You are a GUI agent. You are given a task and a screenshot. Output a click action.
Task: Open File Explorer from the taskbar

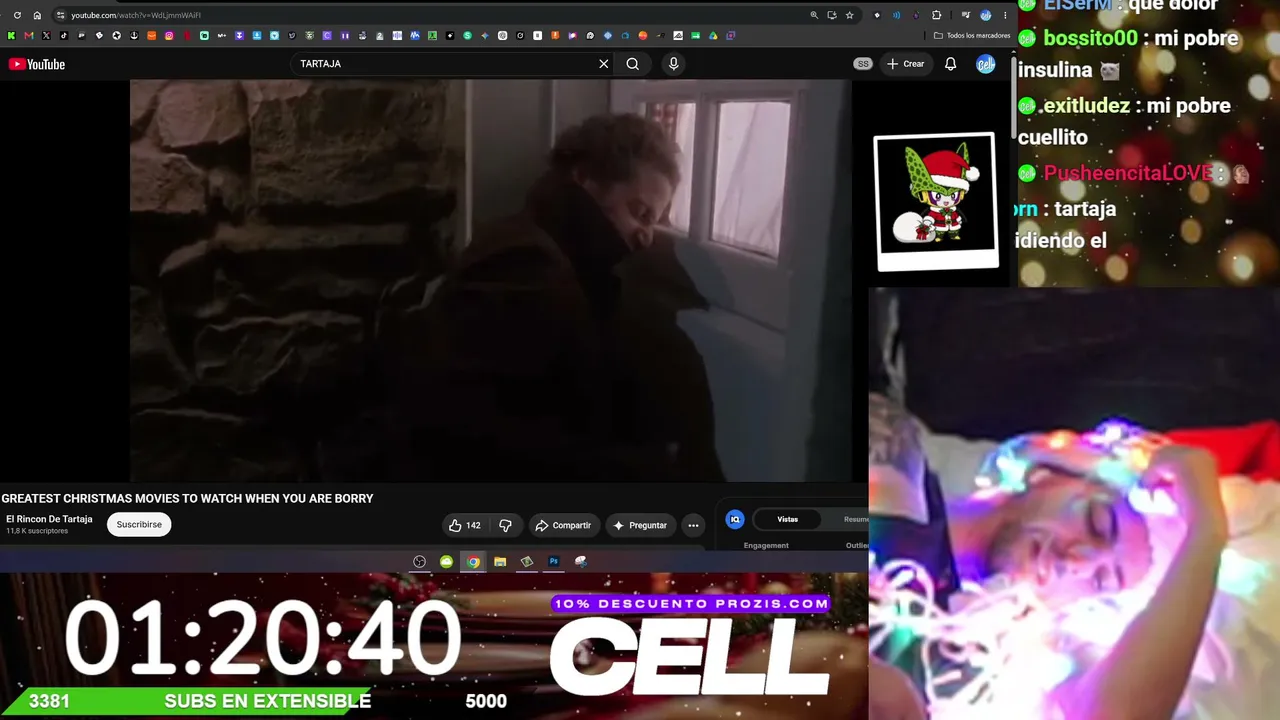pyautogui.click(x=500, y=562)
